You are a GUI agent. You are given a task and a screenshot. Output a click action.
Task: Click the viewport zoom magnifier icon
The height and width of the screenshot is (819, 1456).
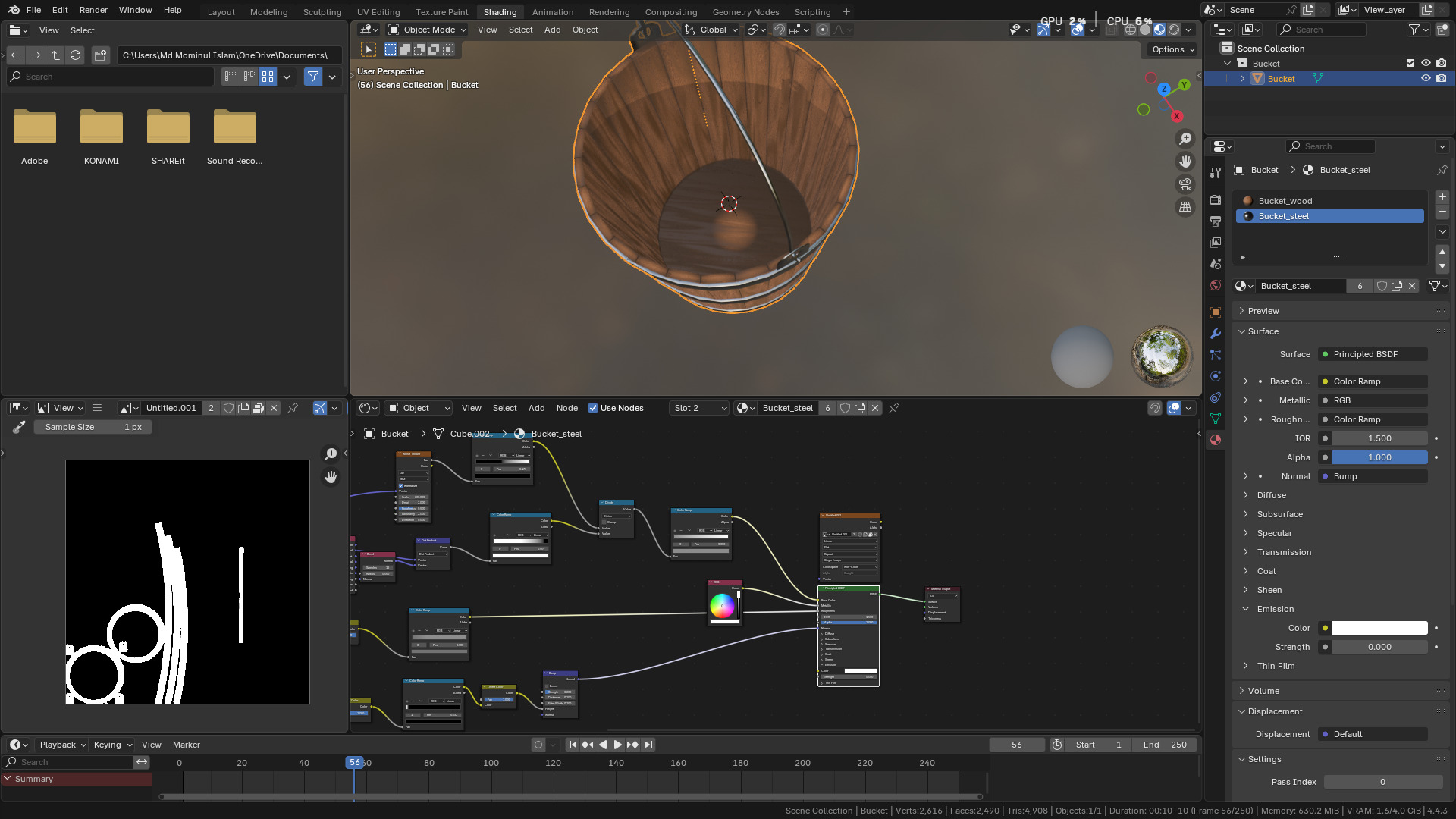1185,139
